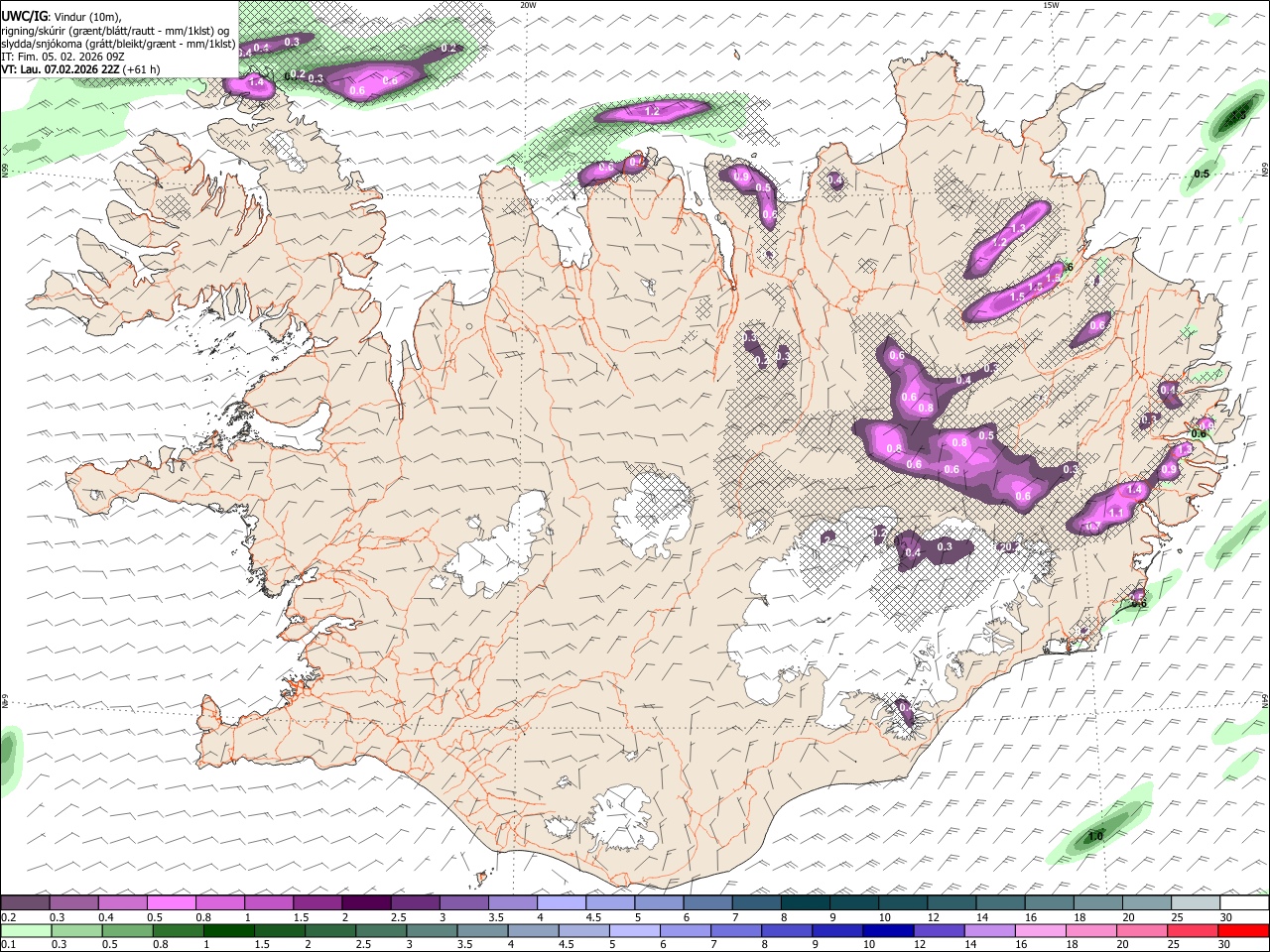The width and height of the screenshot is (1270, 952).
Task: Click the 'VT: Lau. 07.02.2026 22Z (+61 h)' line
Action: point(81,69)
